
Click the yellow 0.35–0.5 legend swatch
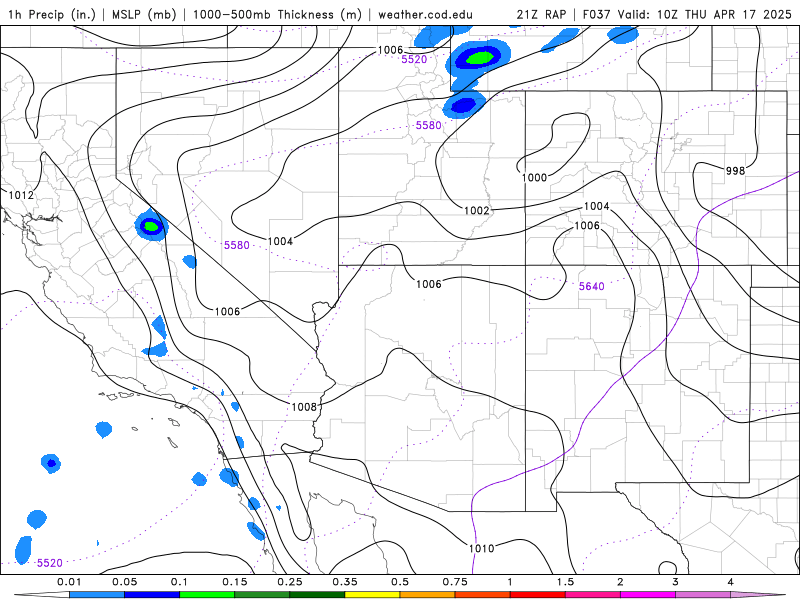[x=372, y=595]
